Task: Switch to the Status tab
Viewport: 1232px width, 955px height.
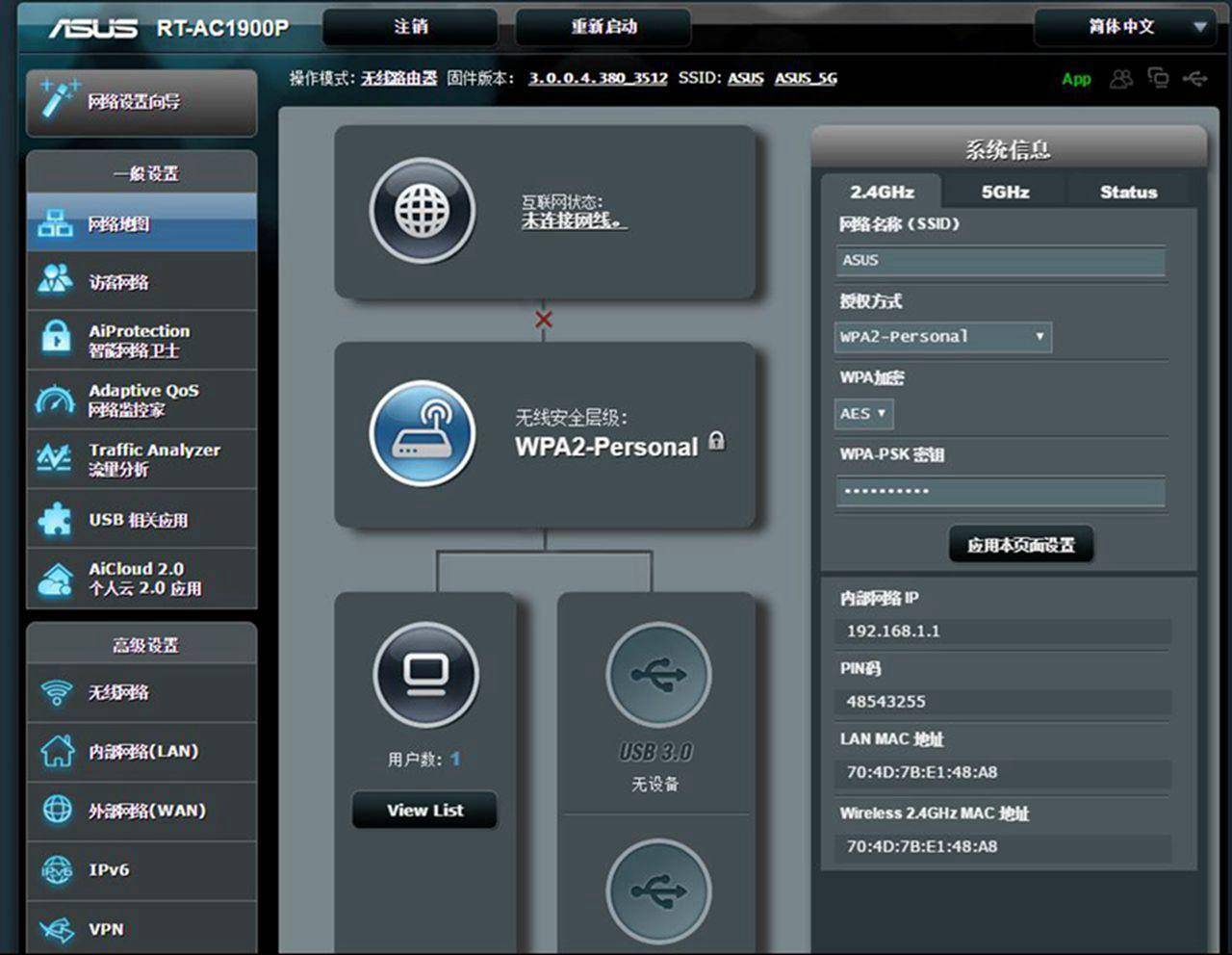Action: point(1128,192)
